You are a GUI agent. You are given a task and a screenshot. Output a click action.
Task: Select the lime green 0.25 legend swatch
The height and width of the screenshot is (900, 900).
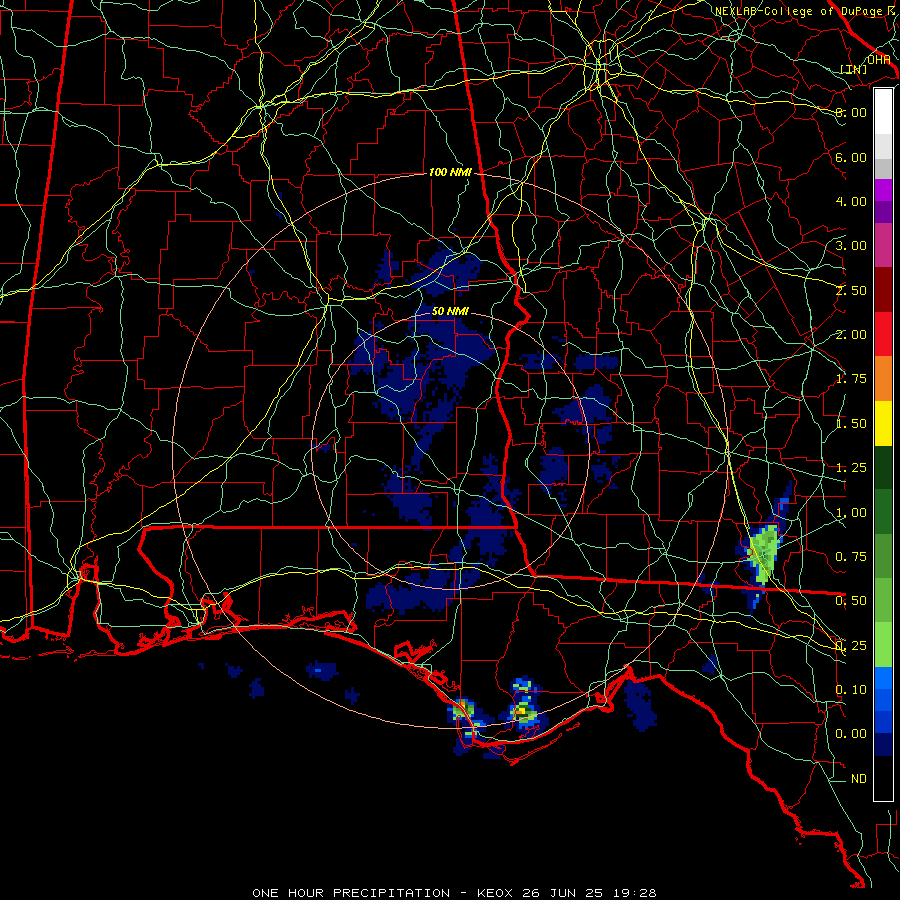click(883, 645)
